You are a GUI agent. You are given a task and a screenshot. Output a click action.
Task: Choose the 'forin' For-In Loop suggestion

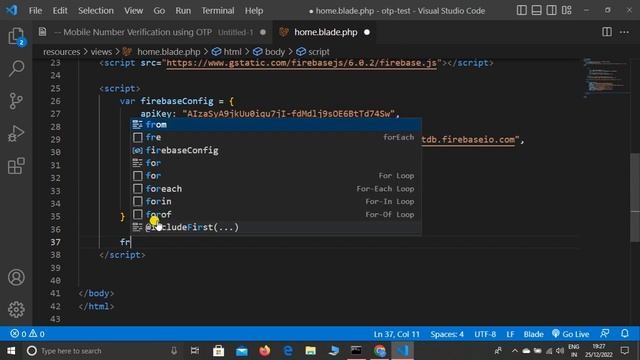pyautogui.click(x=276, y=201)
